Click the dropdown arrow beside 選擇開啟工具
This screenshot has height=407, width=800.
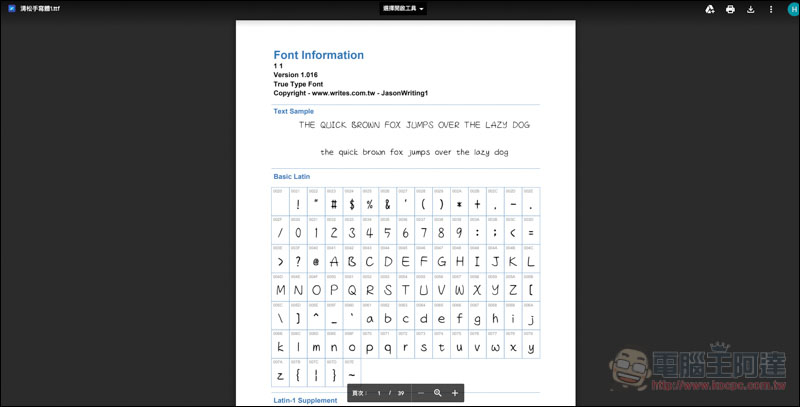point(422,9)
